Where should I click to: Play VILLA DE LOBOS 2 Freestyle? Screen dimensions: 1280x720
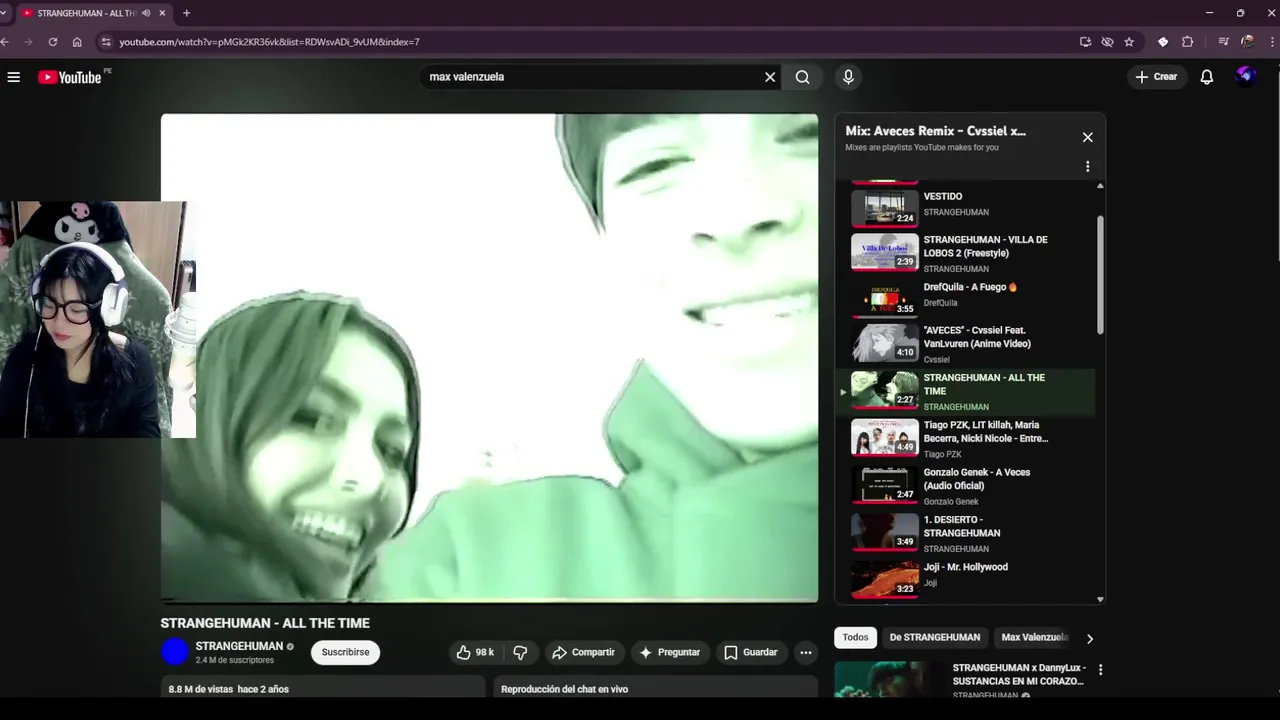pyautogui.click(x=965, y=253)
